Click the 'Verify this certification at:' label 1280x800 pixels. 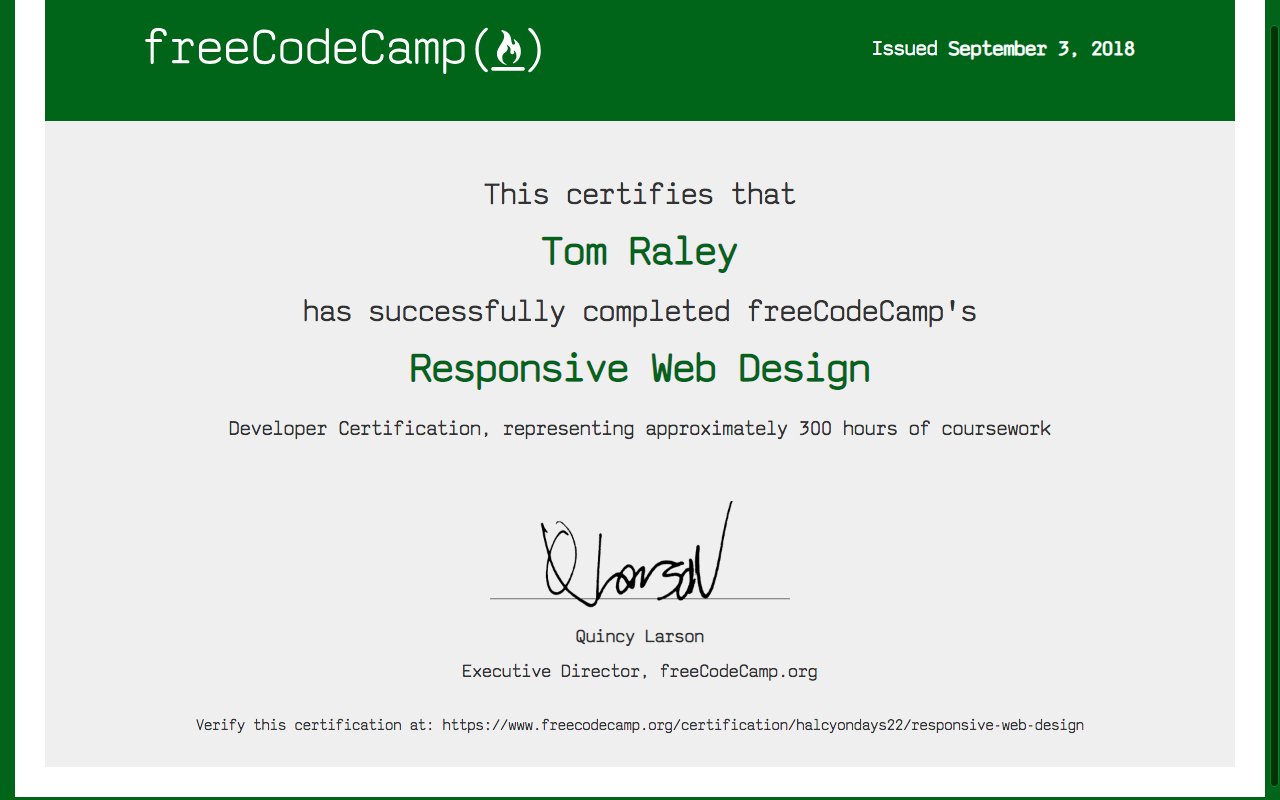(315, 725)
